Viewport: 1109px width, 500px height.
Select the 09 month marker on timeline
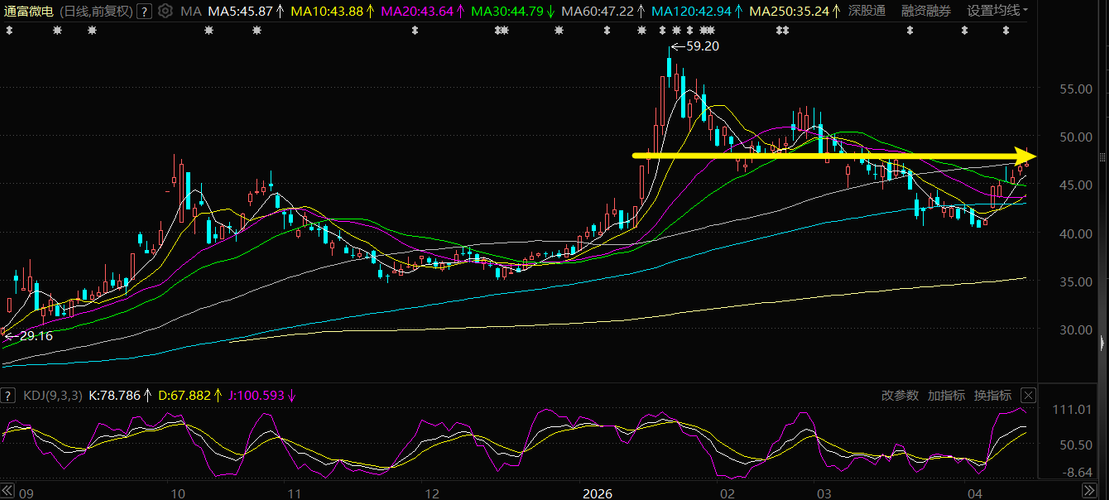[26, 492]
